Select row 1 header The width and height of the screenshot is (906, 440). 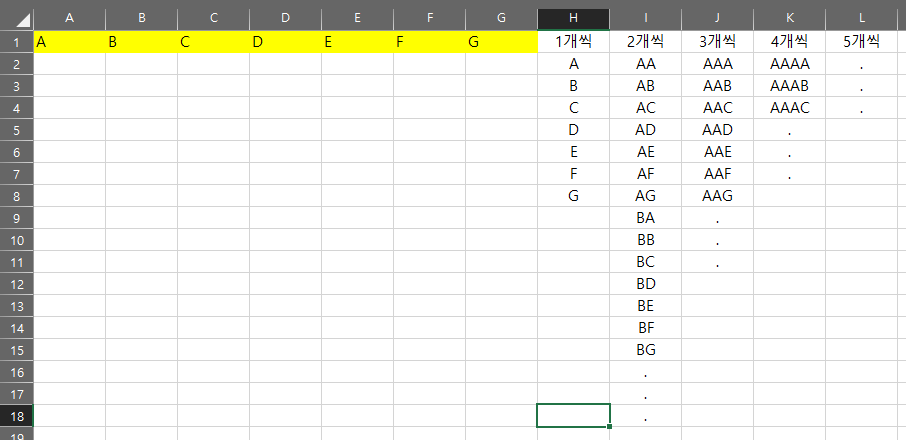[x=17, y=42]
